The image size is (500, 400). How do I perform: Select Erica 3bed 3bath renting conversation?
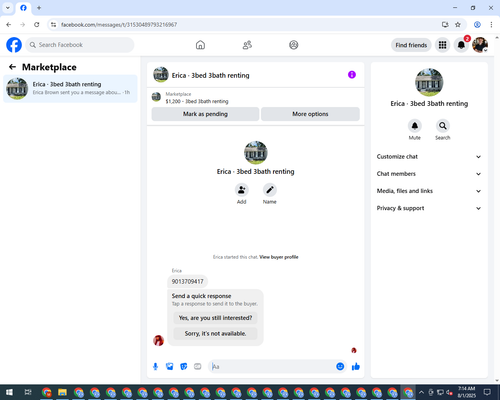[x=70, y=88]
